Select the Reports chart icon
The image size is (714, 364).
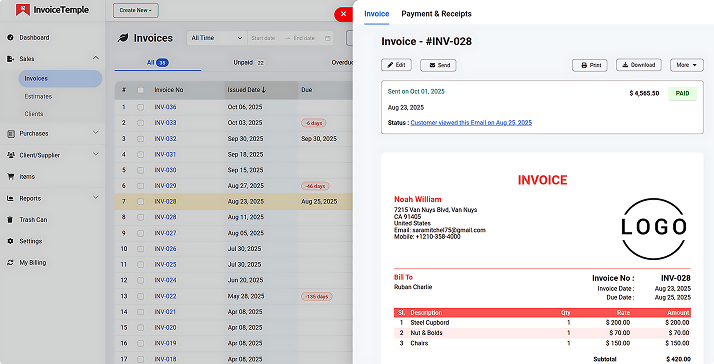pyautogui.click(x=10, y=198)
